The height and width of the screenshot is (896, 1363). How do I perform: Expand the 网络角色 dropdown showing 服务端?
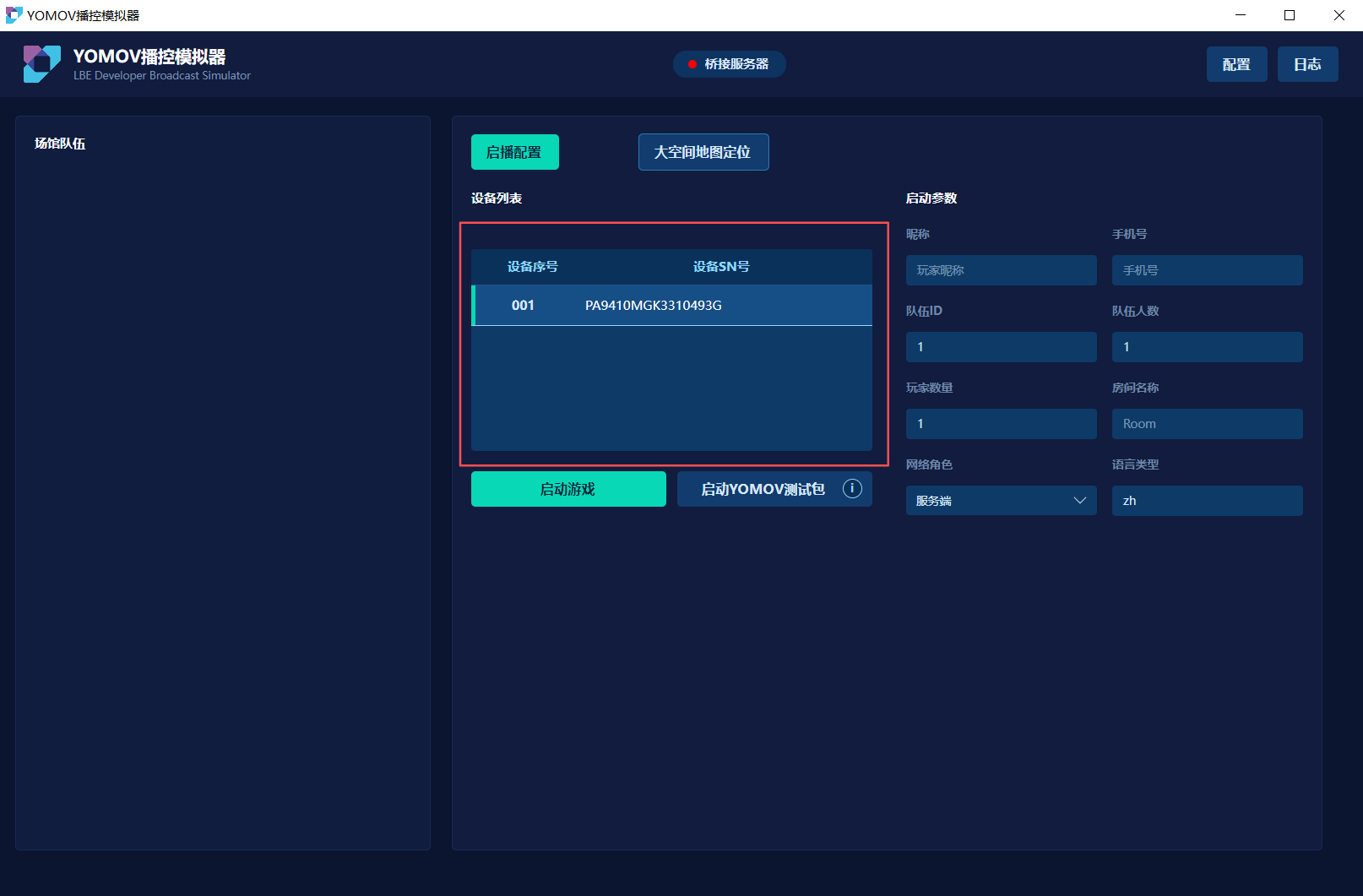pos(1002,501)
